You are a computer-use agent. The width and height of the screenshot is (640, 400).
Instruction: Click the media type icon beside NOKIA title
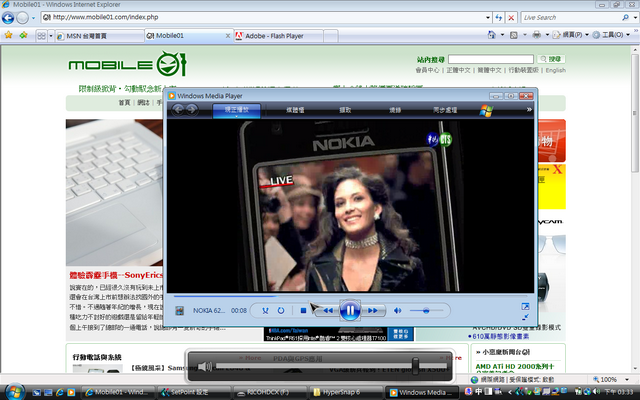pos(179,311)
